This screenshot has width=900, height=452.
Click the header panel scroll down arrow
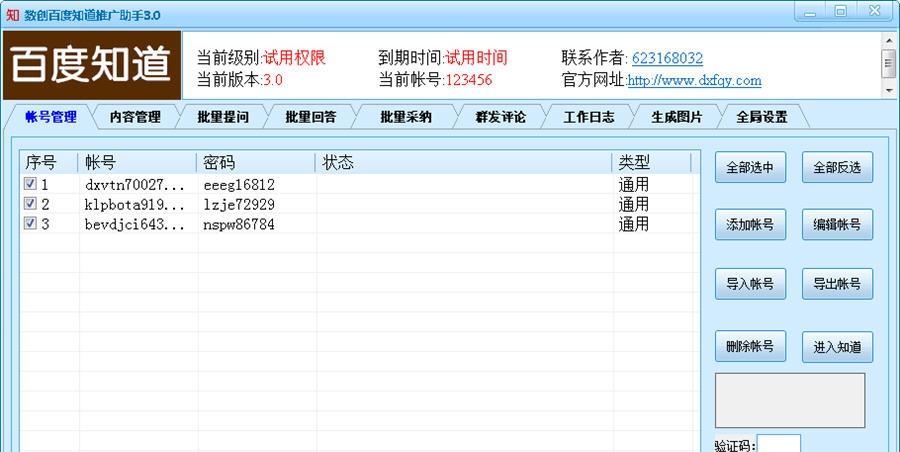coord(889,91)
